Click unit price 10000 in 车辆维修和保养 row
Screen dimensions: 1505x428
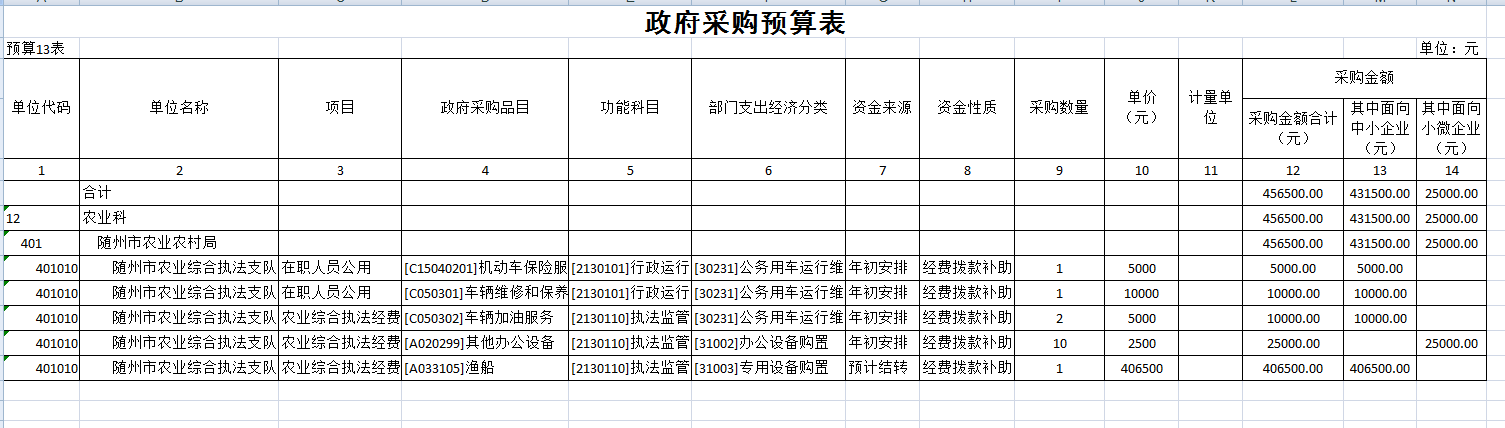point(1141,293)
